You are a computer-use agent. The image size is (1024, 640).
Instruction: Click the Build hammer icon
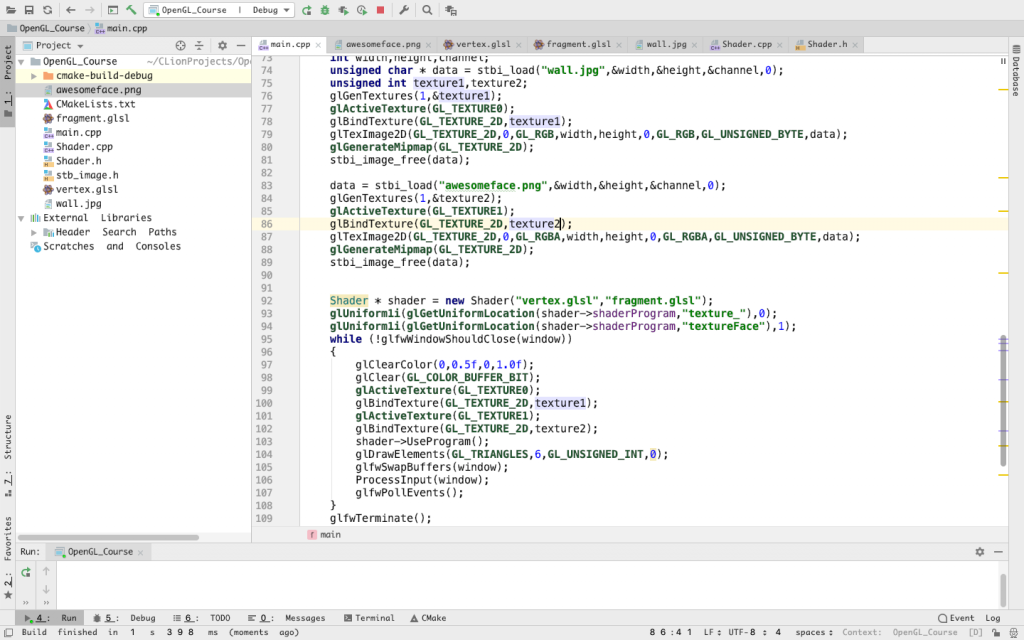point(130,10)
